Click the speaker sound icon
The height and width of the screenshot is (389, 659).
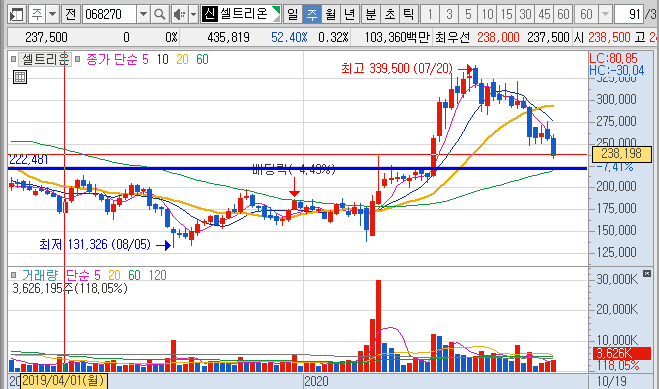(179, 14)
